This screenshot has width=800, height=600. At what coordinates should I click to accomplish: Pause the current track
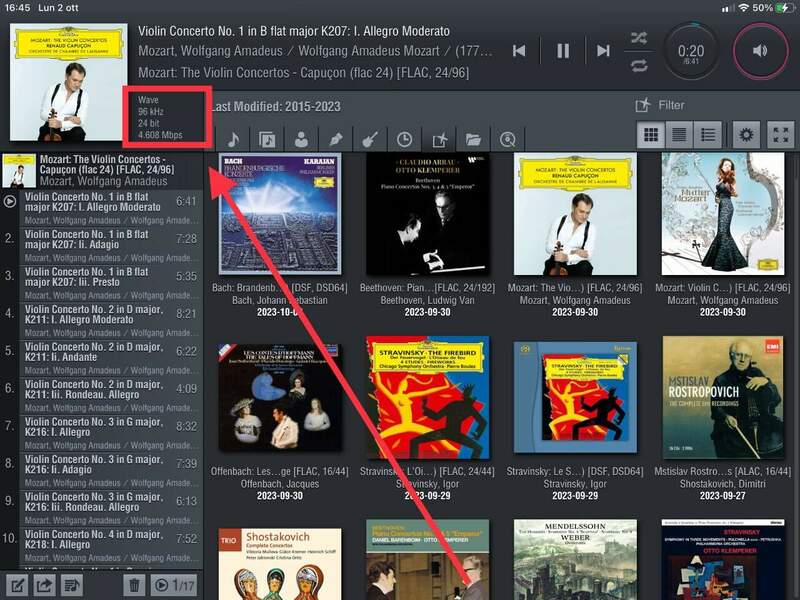(563, 50)
